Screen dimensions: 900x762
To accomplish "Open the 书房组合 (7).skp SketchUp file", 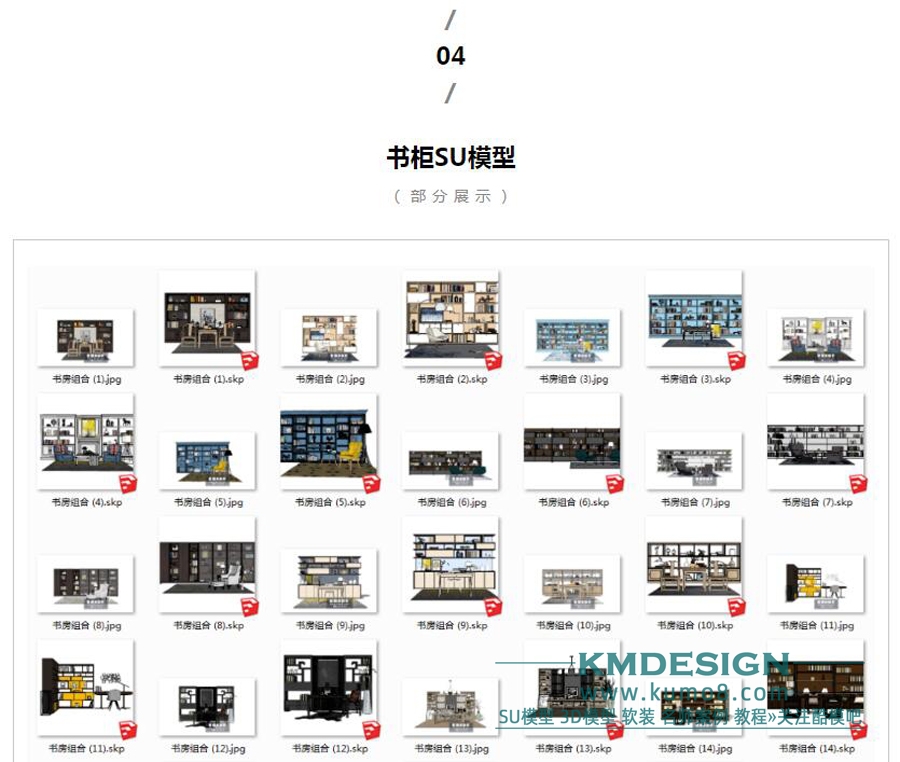I will [815, 442].
